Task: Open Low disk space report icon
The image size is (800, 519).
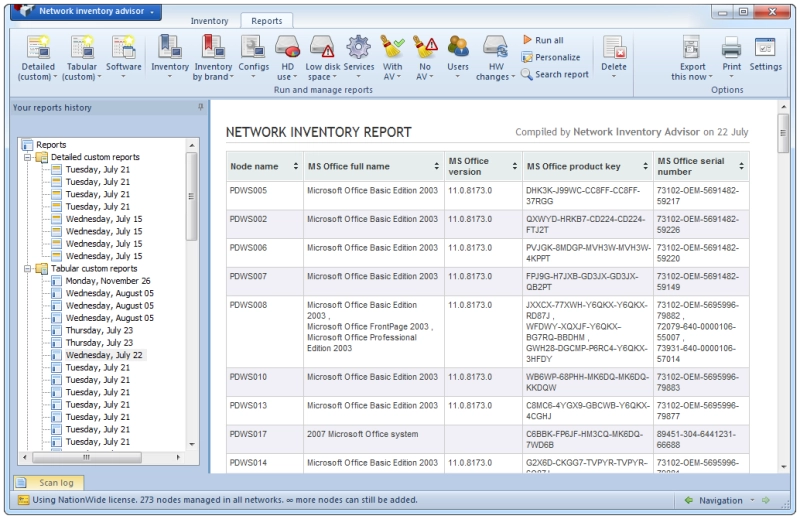Action: point(323,47)
